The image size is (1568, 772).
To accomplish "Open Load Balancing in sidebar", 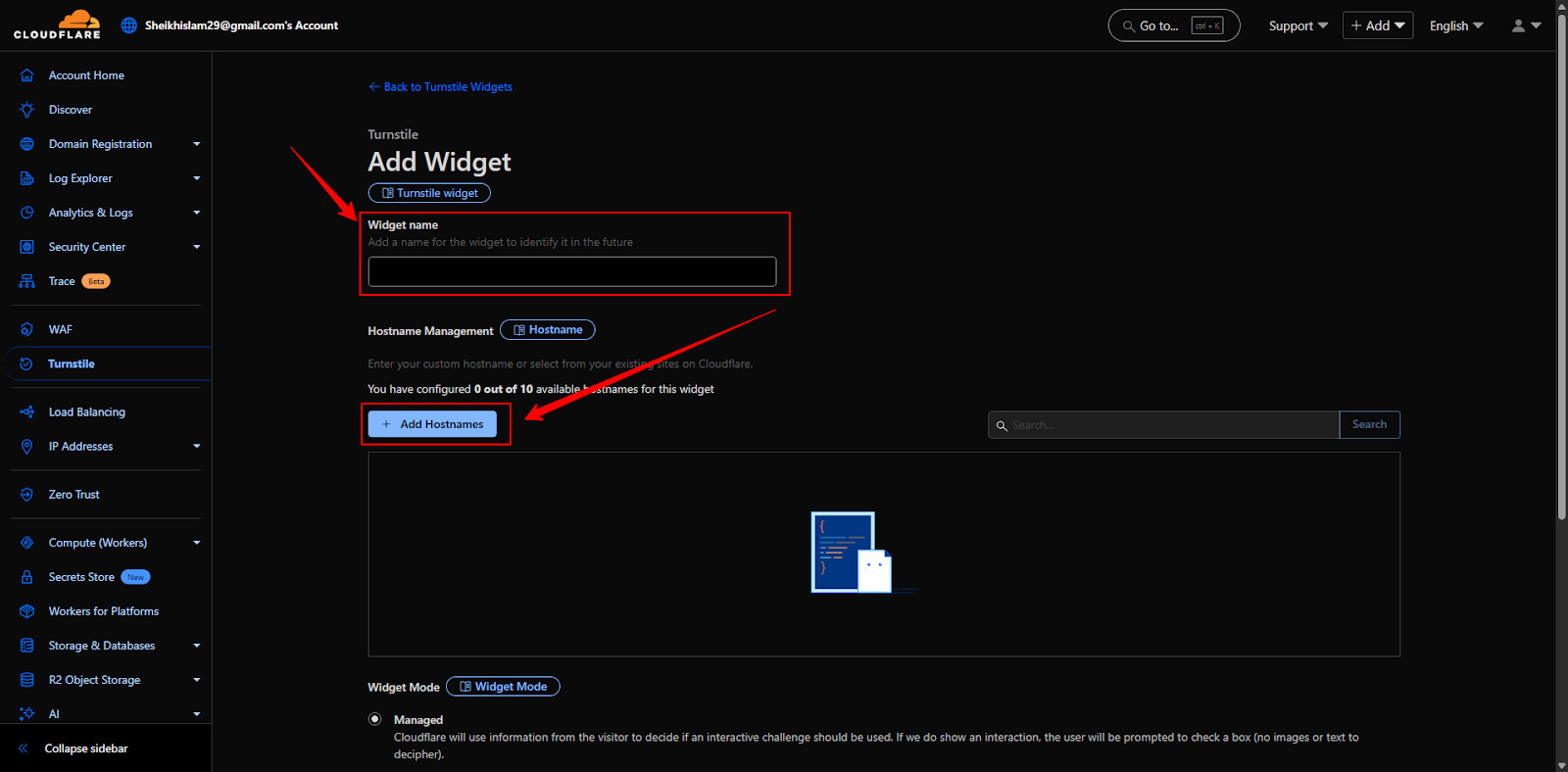I will click(x=87, y=412).
